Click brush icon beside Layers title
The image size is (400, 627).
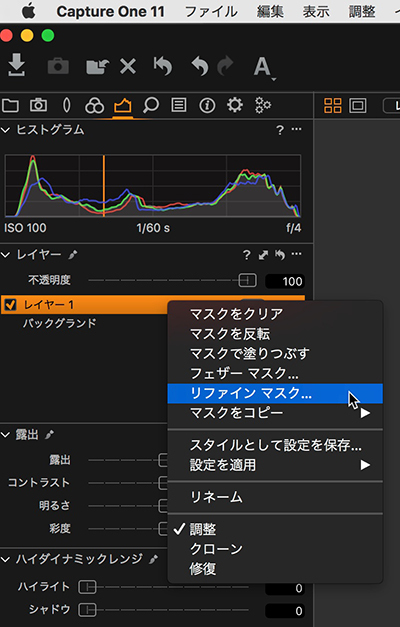pyautogui.click(x=72, y=255)
